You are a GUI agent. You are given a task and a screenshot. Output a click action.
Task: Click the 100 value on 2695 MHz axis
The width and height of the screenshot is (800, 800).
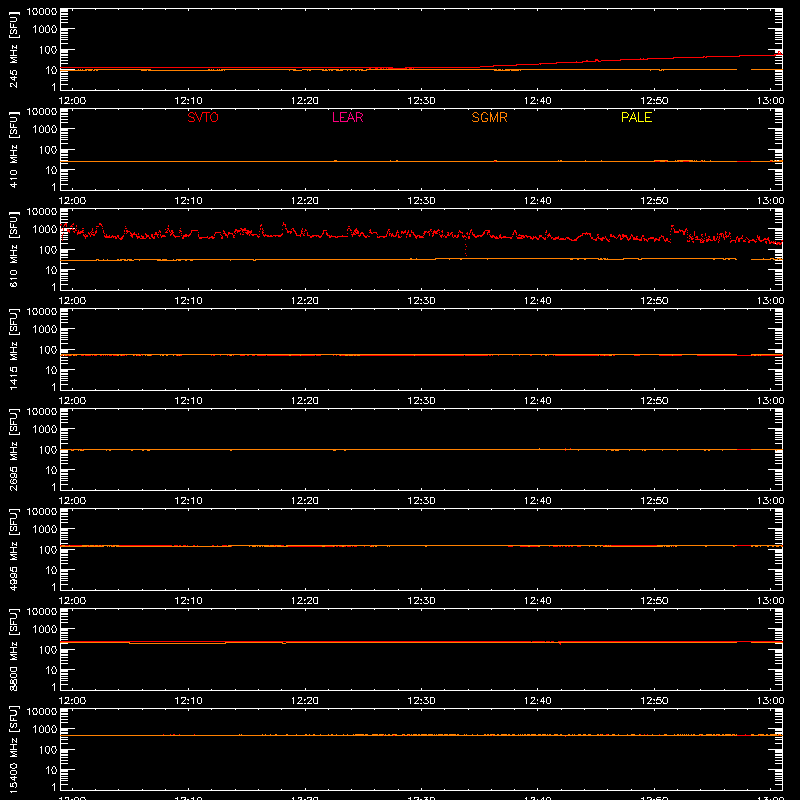pos(48,450)
